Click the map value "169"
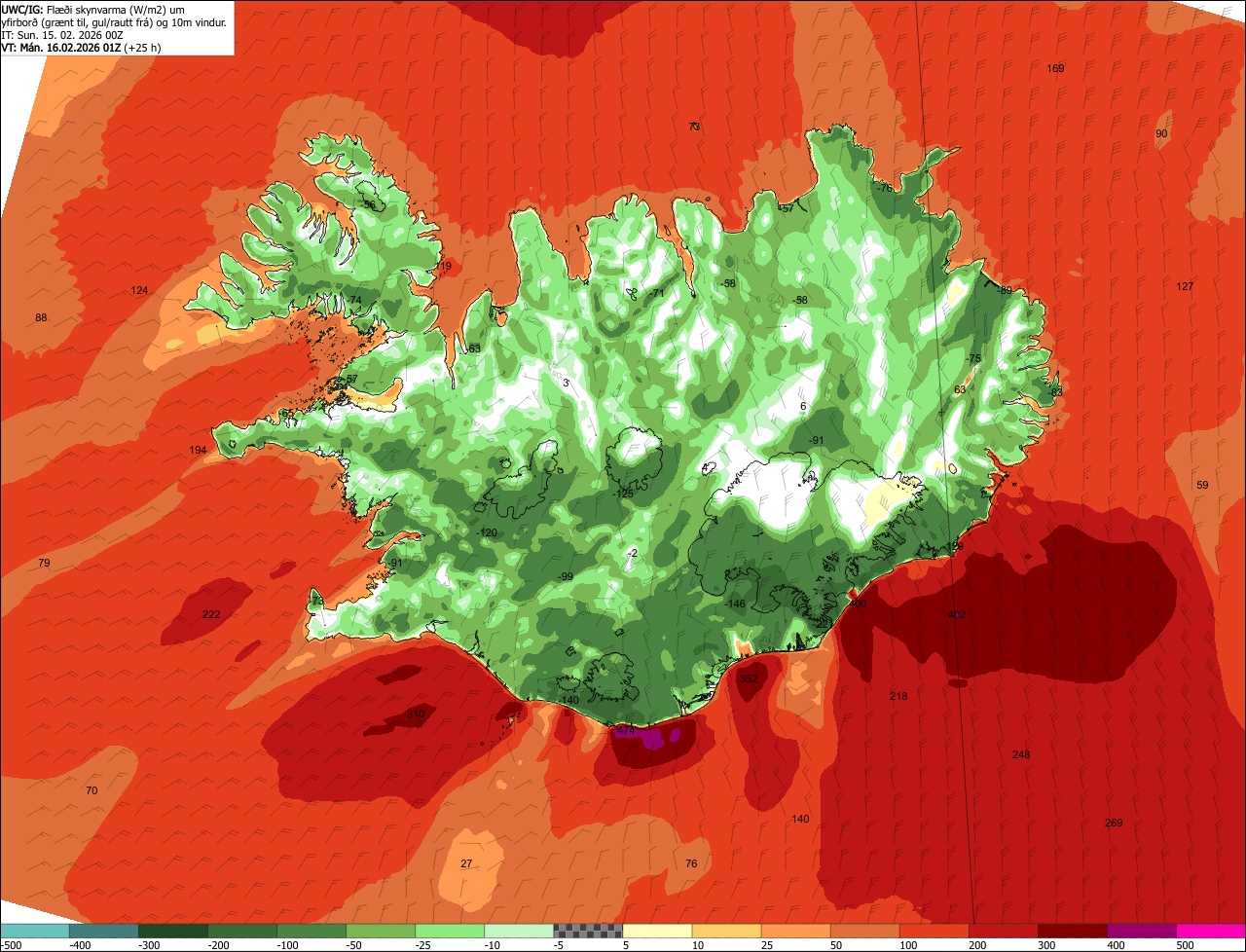 (1055, 68)
